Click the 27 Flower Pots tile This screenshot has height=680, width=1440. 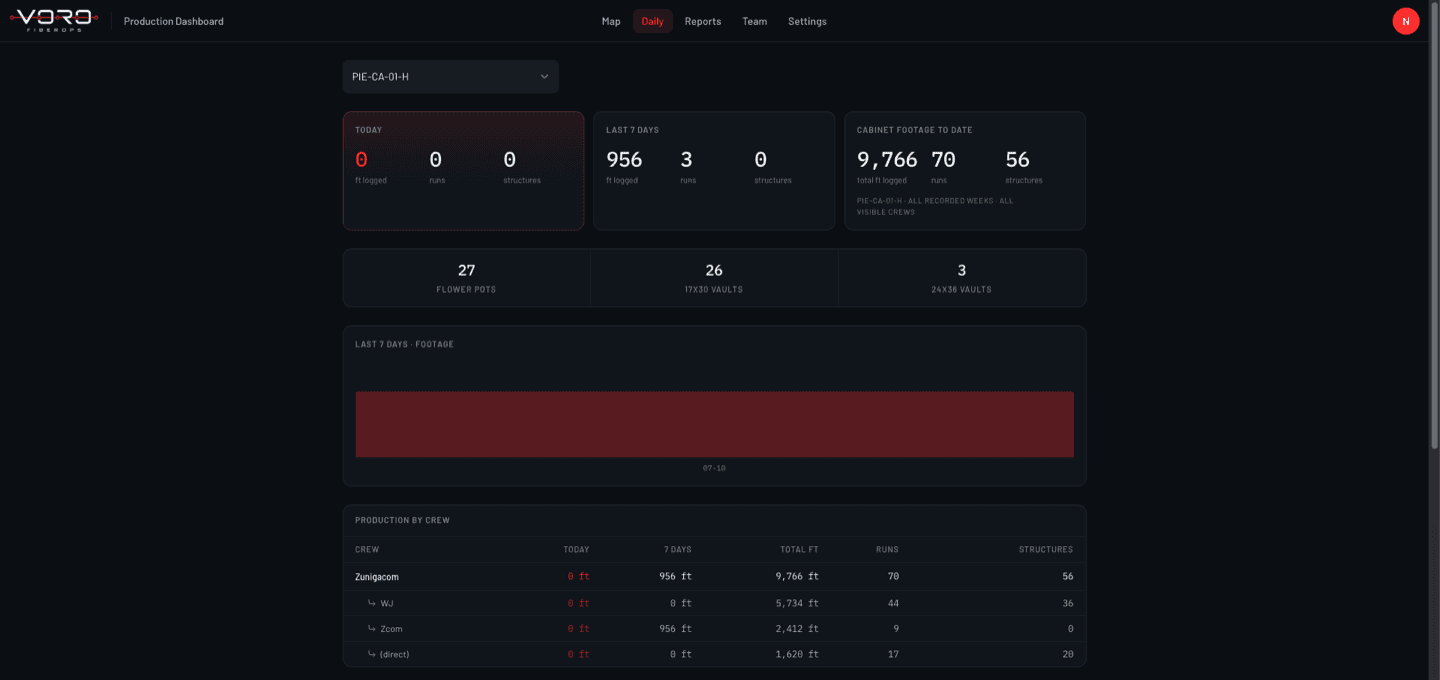(x=466, y=278)
